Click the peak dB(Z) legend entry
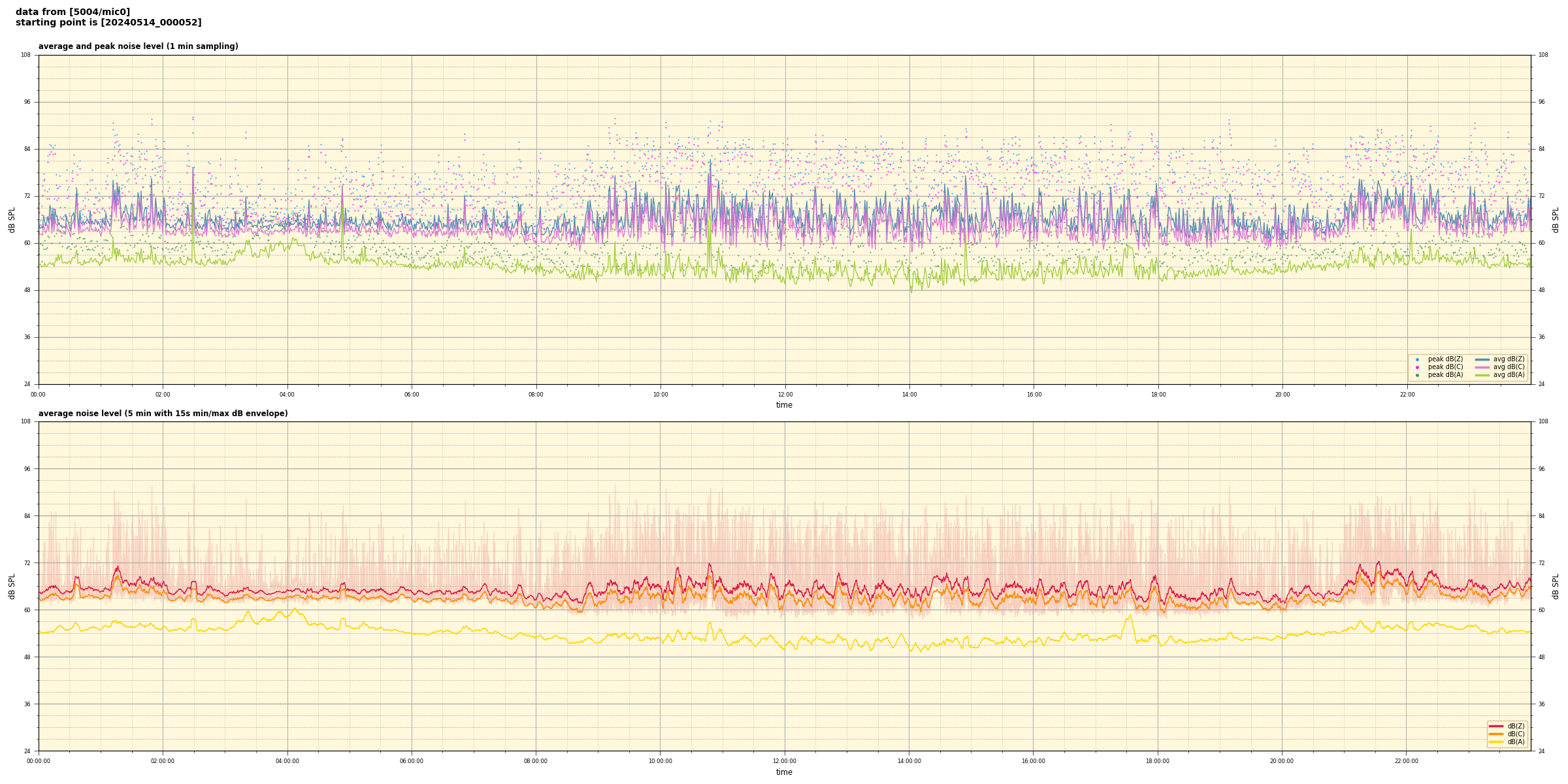Screen dimensions: 1568x784 [1445, 359]
